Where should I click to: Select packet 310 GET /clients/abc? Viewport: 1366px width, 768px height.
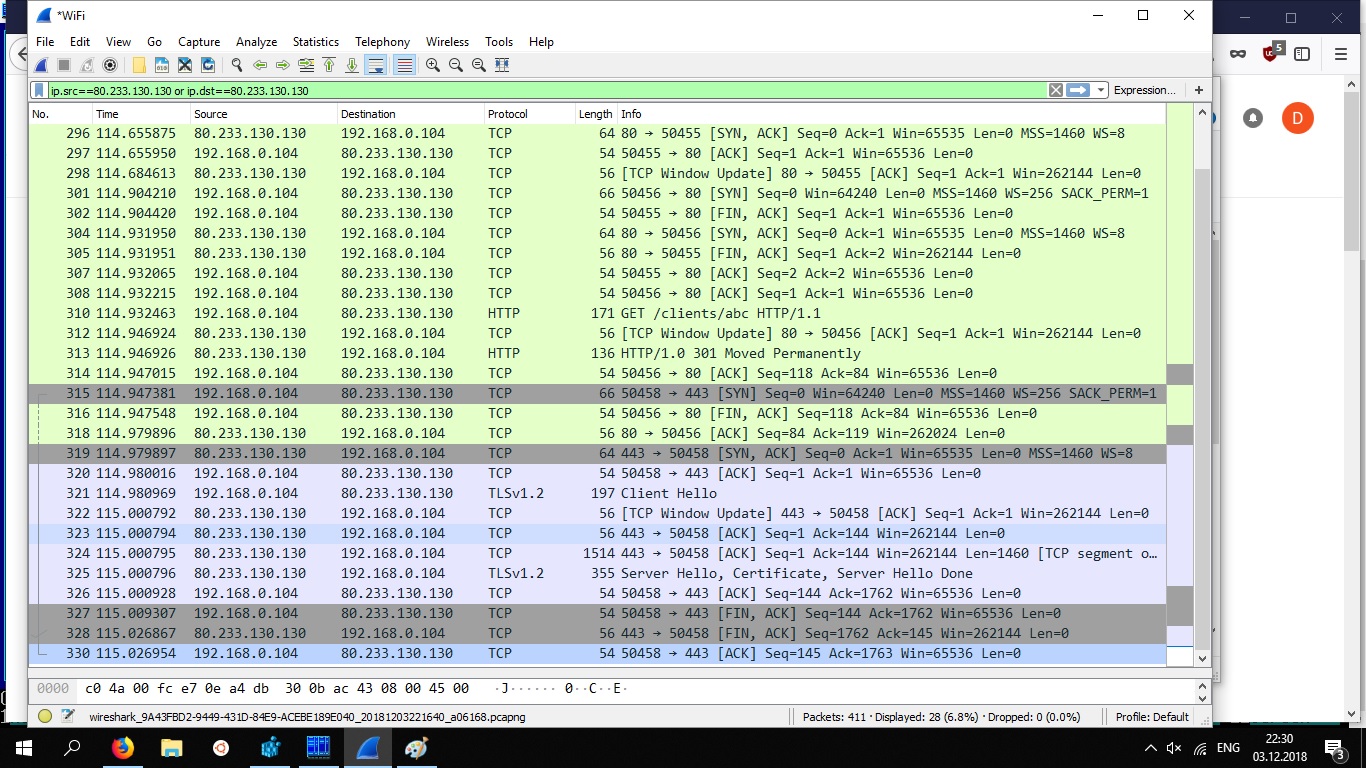pyautogui.click(x=597, y=313)
